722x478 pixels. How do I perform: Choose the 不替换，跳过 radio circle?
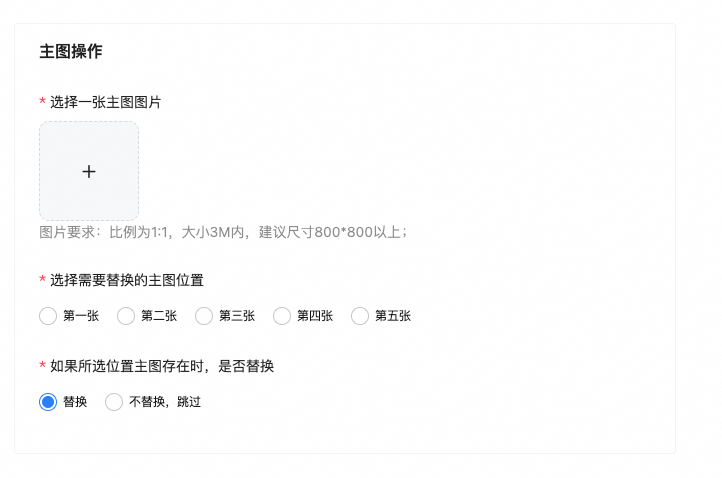coord(114,402)
